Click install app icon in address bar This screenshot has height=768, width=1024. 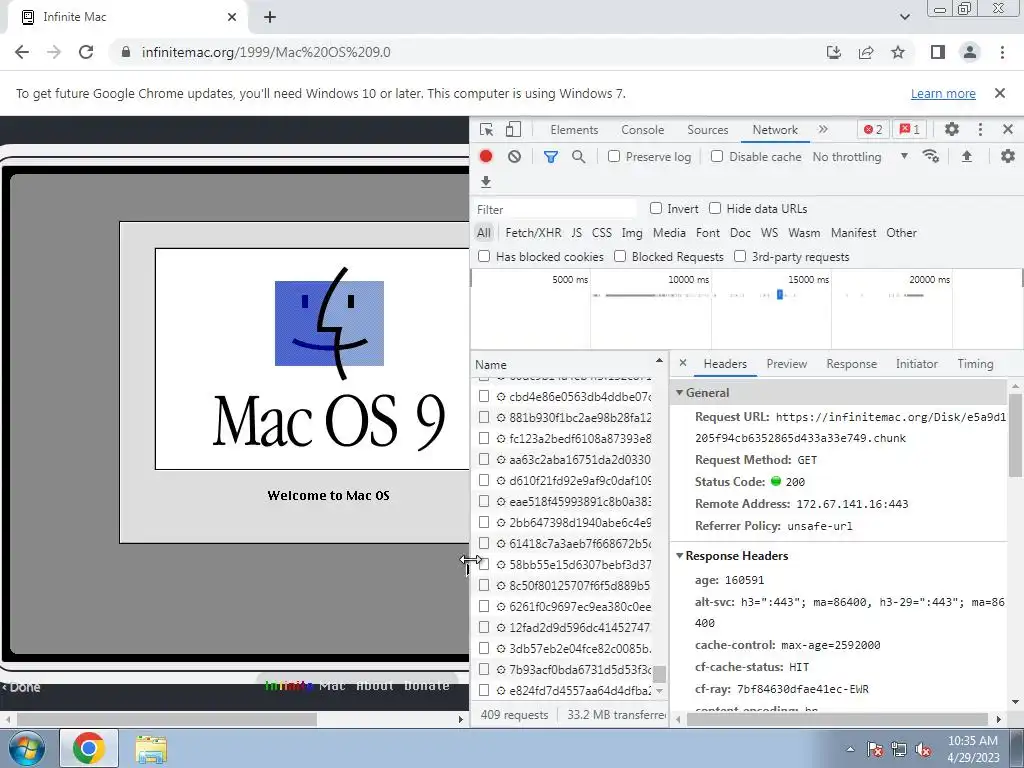click(x=834, y=52)
